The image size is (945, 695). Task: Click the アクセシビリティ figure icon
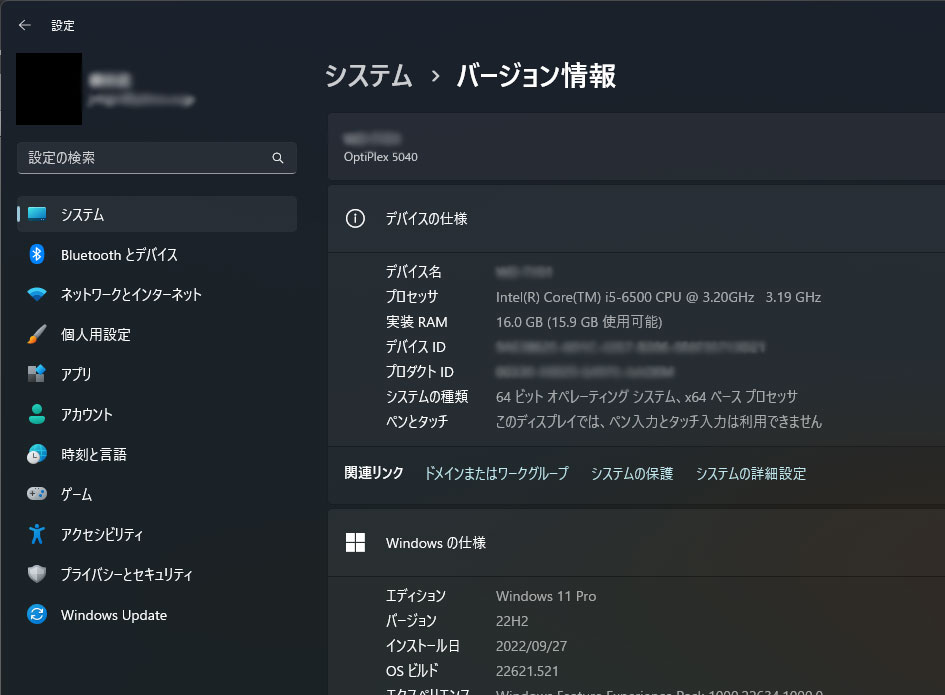tap(37, 534)
